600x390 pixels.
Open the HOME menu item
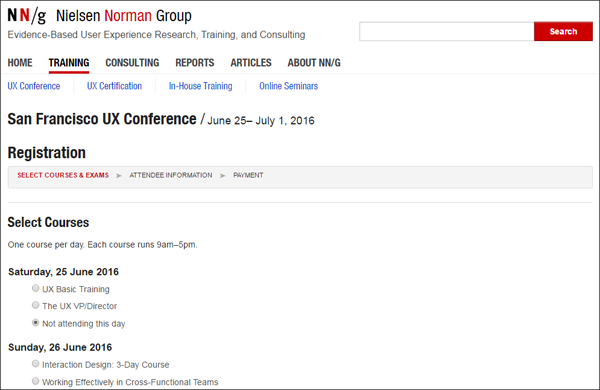pyautogui.click(x=20, y=63)
